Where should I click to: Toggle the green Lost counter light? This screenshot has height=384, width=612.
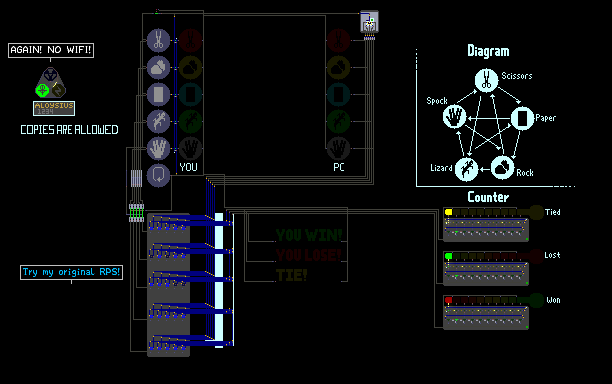[448, 256]
